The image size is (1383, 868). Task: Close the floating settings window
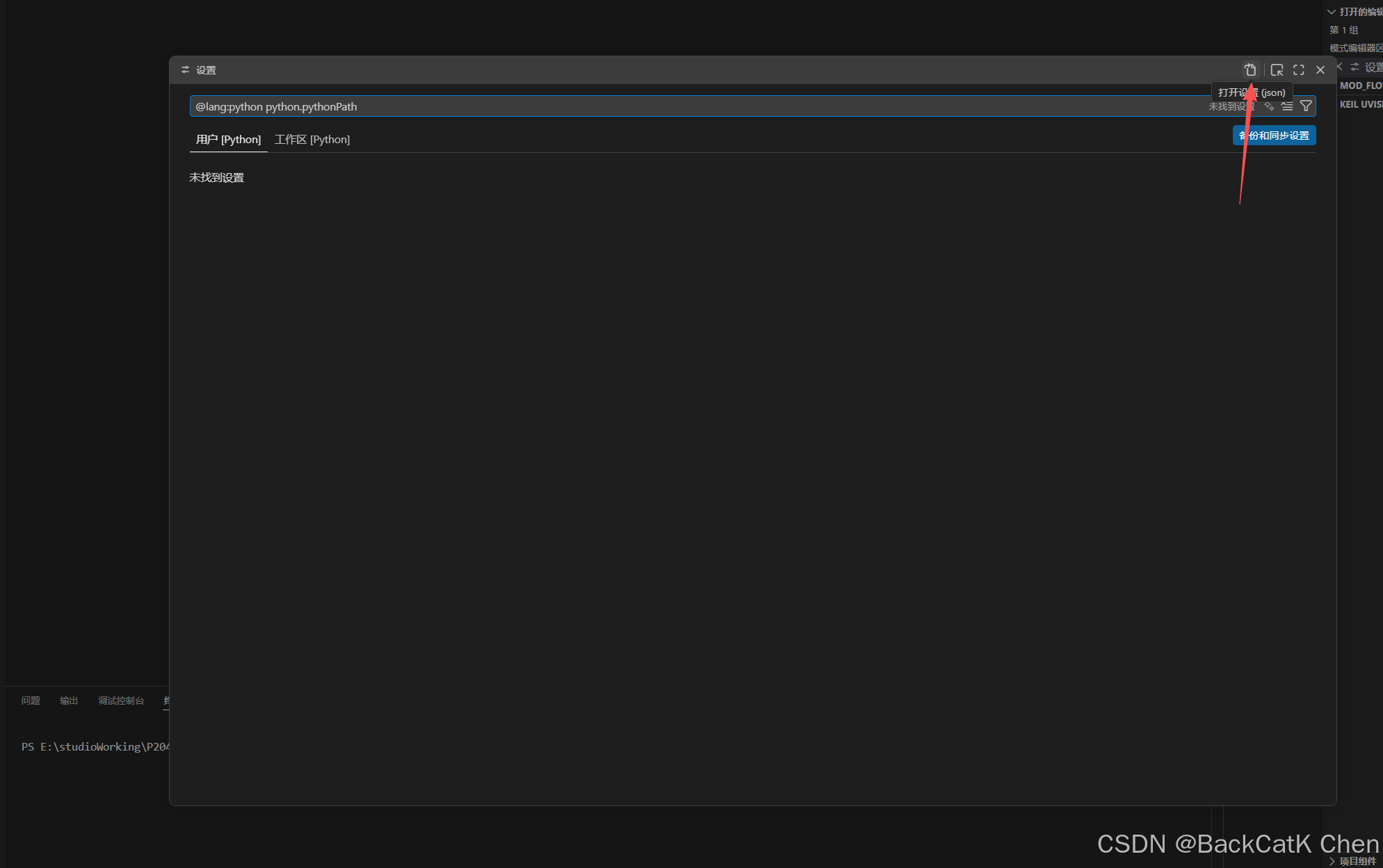click(1320, 69)
